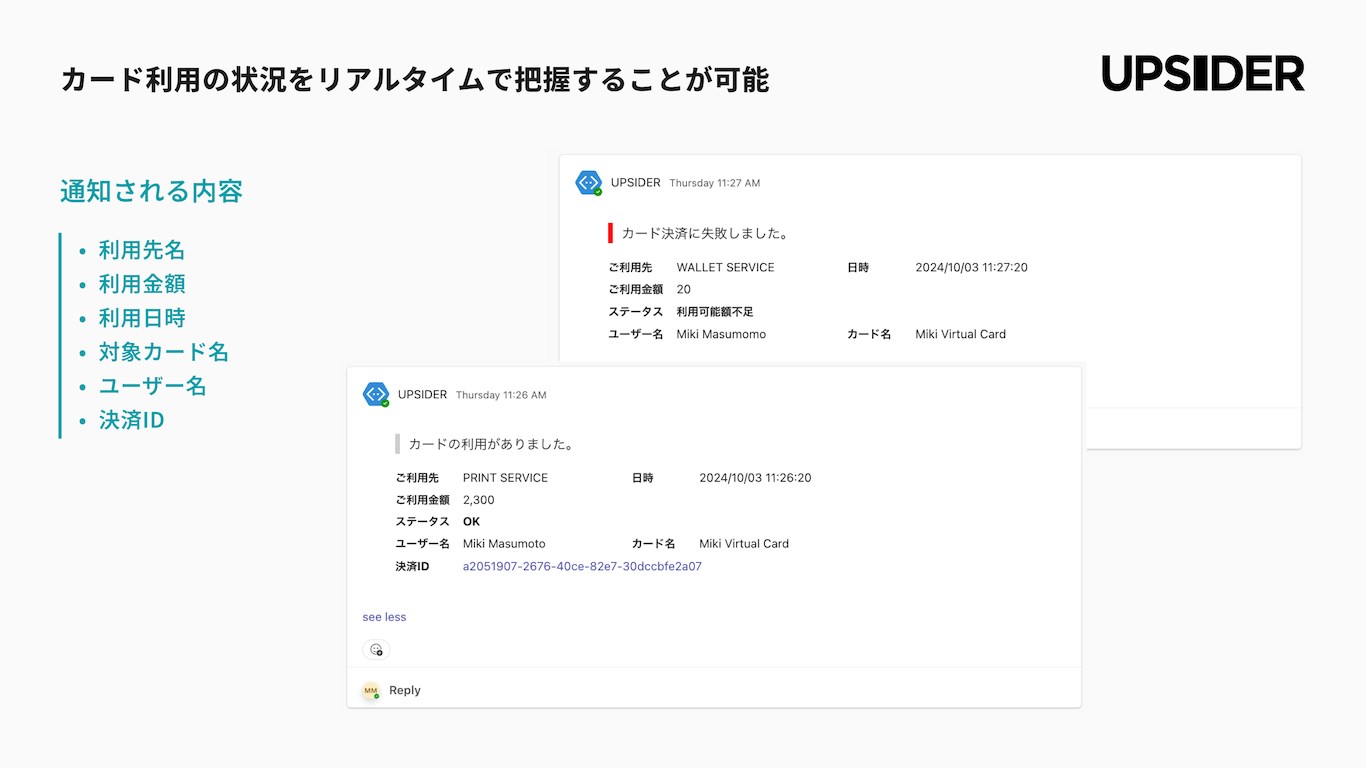Click the heading 通知される内容
This screenshot has height=768, width=1366.
click(x=151, y=191)
